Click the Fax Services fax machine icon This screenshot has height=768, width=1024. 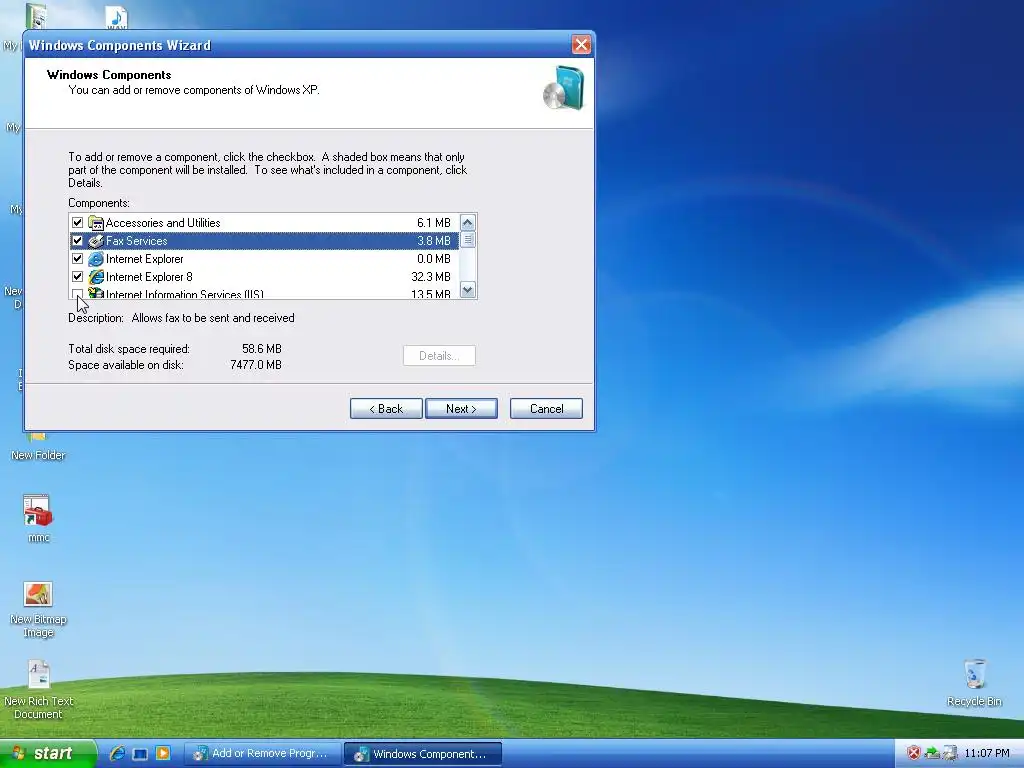coord(96,241)
